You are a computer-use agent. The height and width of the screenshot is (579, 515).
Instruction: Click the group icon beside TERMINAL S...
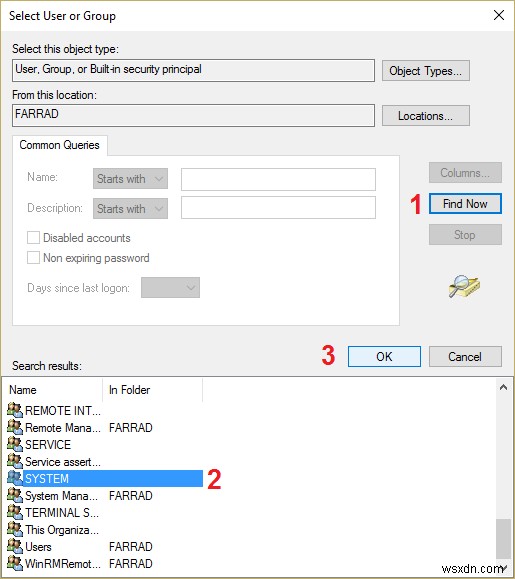tap(15, 512)
